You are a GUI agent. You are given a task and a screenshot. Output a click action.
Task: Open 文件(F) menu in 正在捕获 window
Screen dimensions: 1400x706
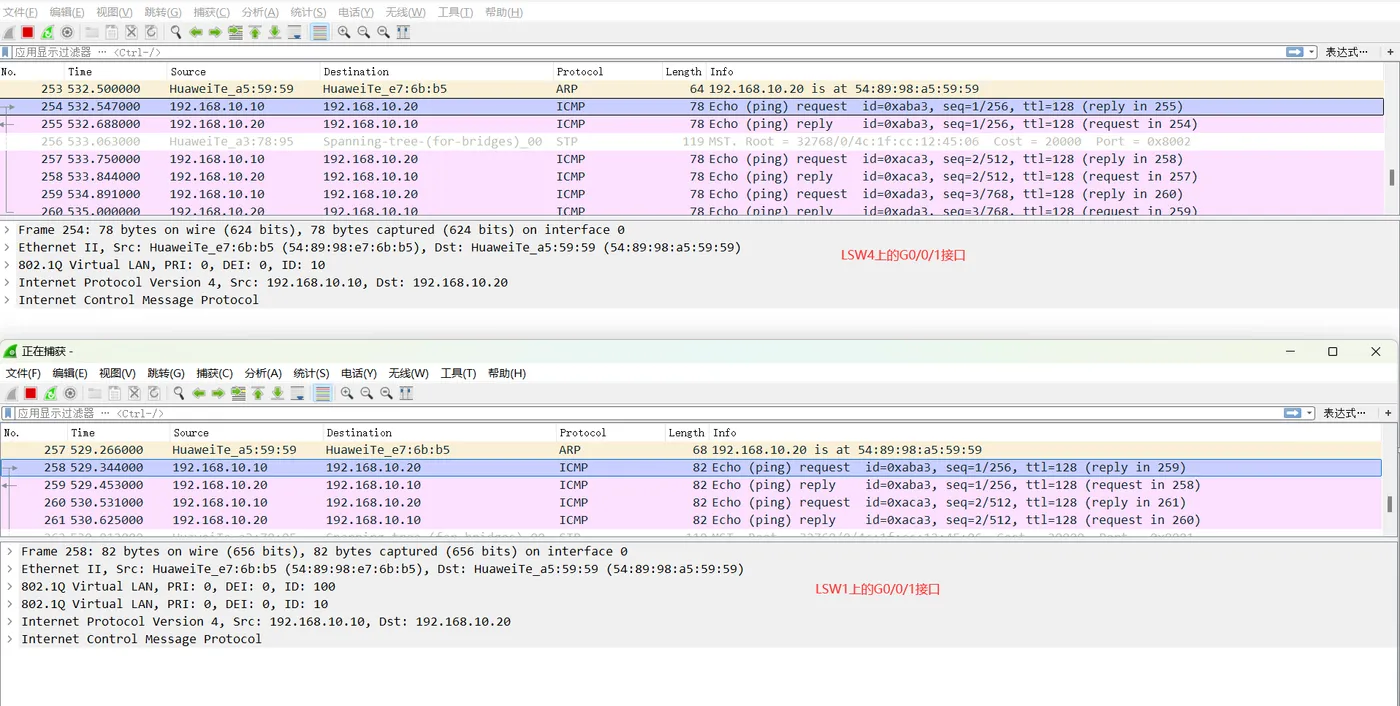tap(23, 373)
